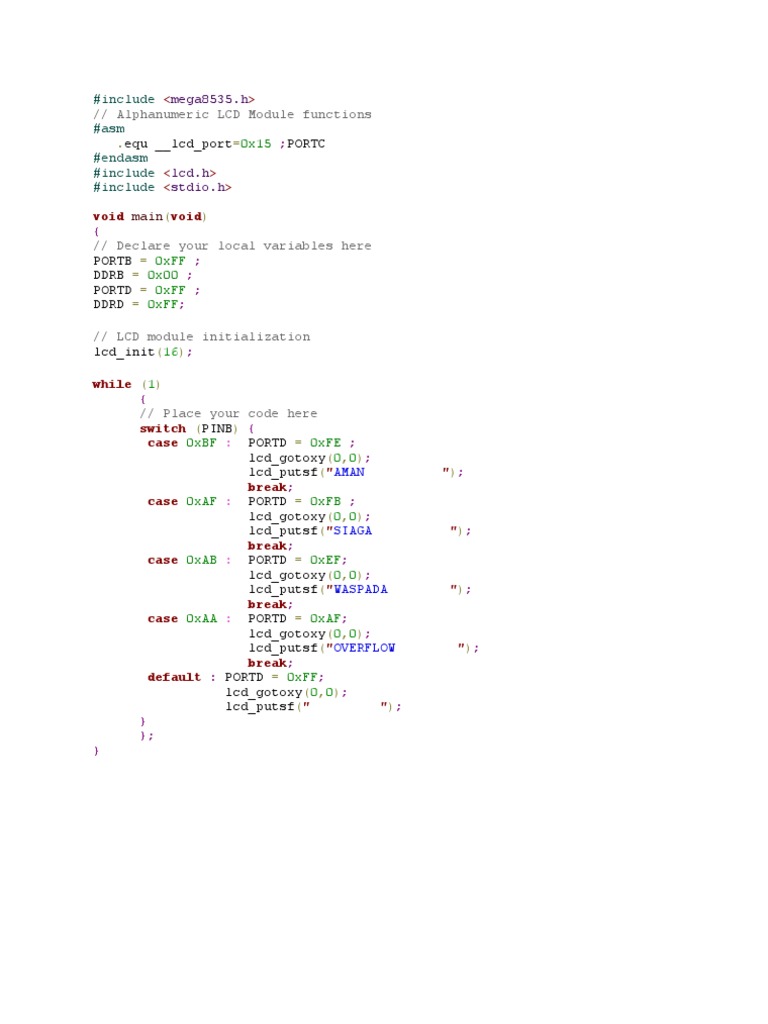768x1024 pixels.
Task: Click the 'while (1)' statement
Action: pos(126,384)
